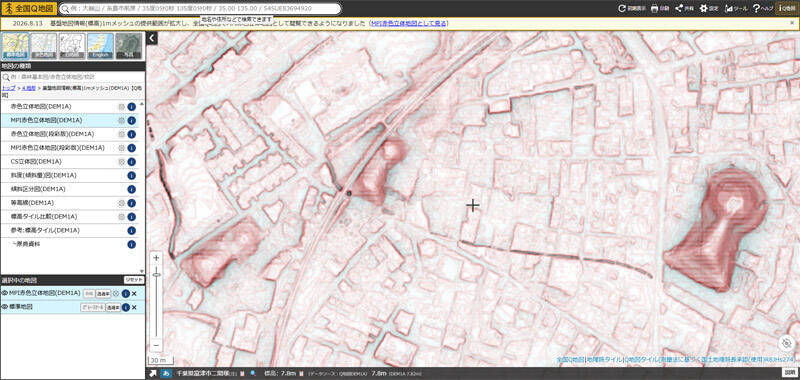This screenshot has width=800, height=380.
Task: Open gear settings for 赤色立体地図(DEM1A)
Action: [121, 107]
